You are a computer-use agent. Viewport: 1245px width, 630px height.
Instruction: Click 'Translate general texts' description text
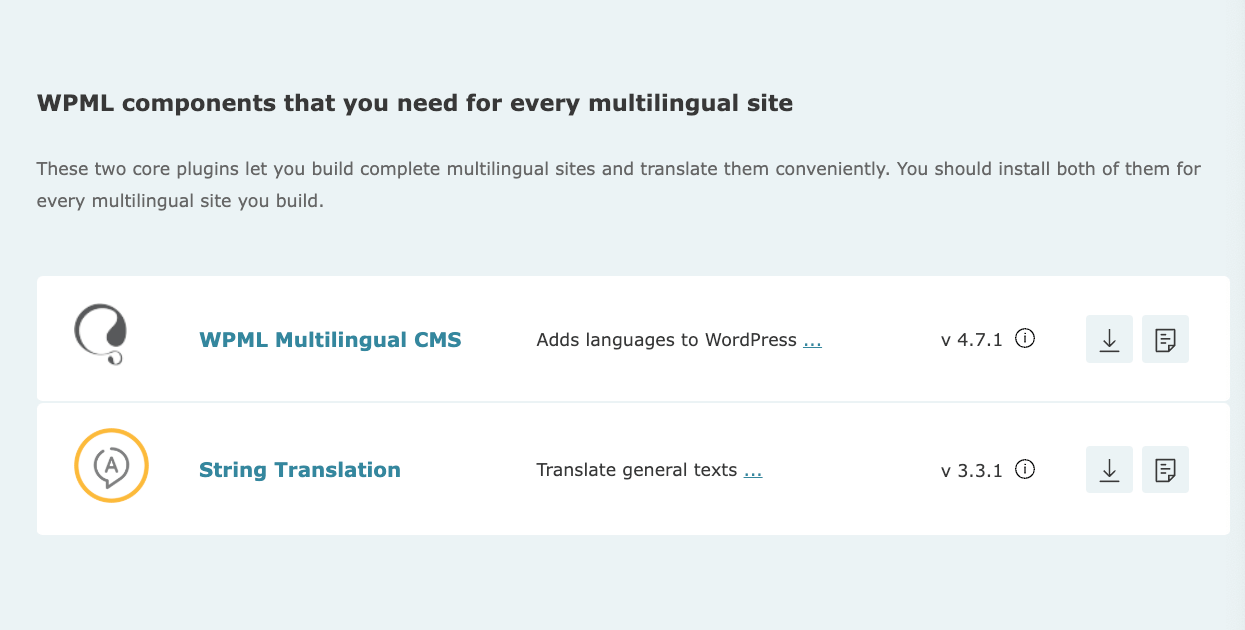[x=637, y=470]
